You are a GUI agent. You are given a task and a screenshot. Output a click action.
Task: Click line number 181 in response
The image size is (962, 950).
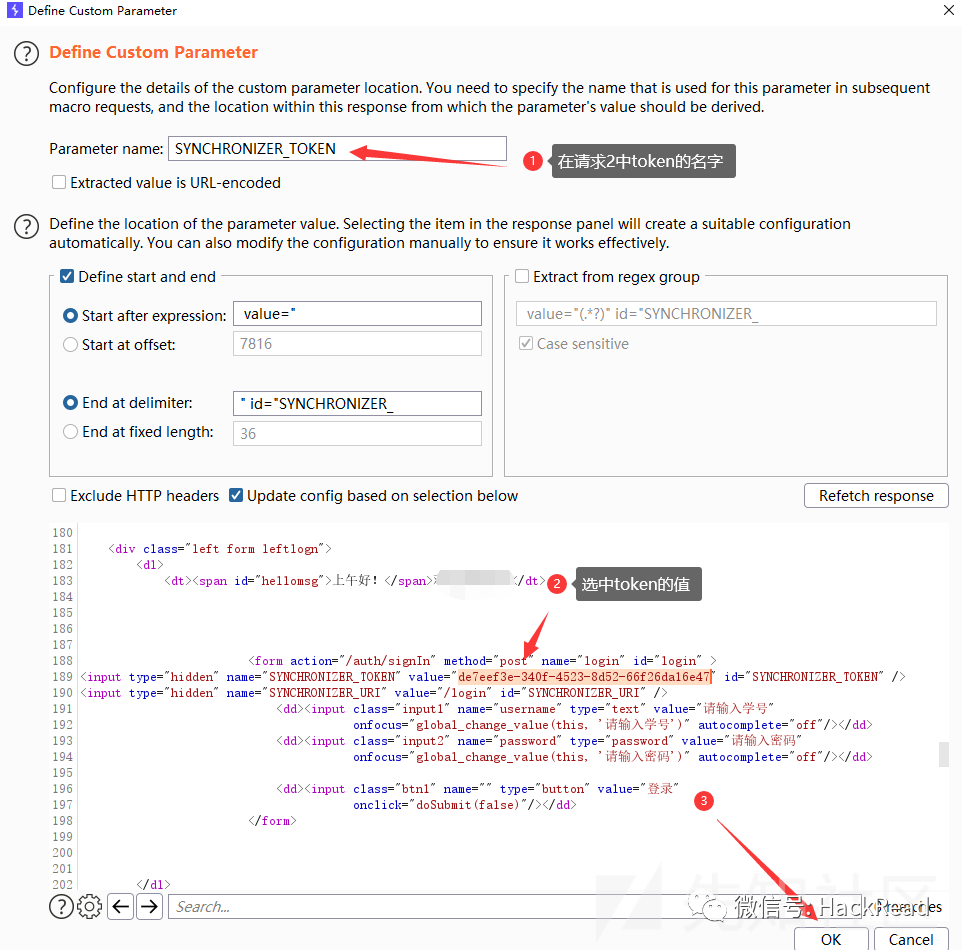tap(63, 549)
